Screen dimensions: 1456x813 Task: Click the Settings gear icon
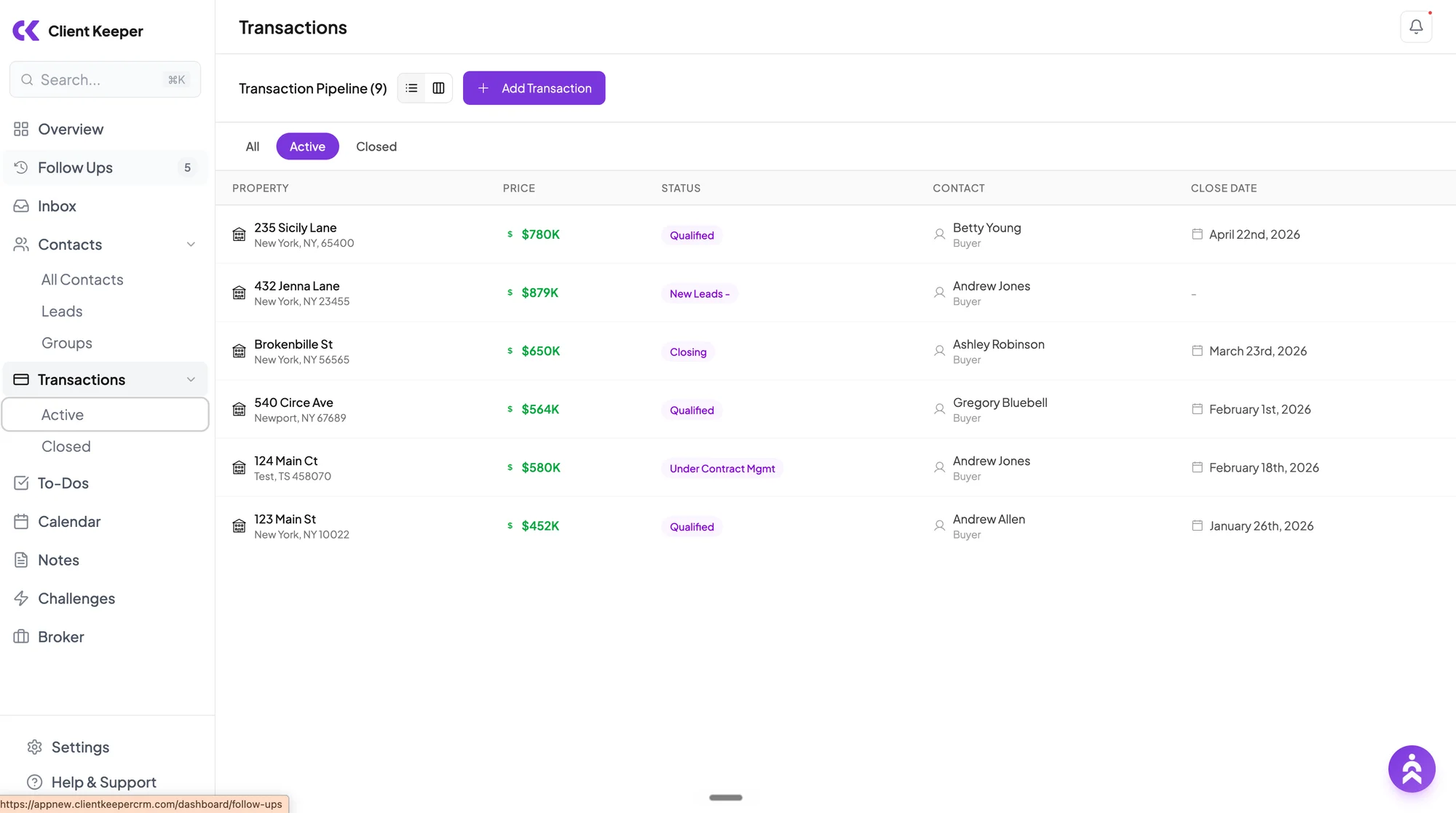(x=34, y=747)
